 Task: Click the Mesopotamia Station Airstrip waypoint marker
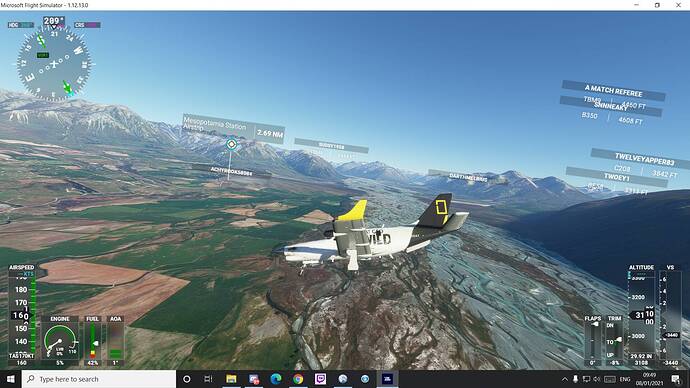(x=231, y=144)
